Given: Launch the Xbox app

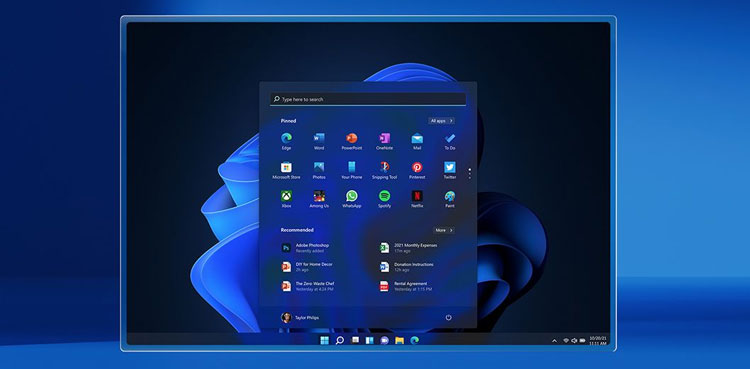Looking at the screenshot, I should click(286, 199).
